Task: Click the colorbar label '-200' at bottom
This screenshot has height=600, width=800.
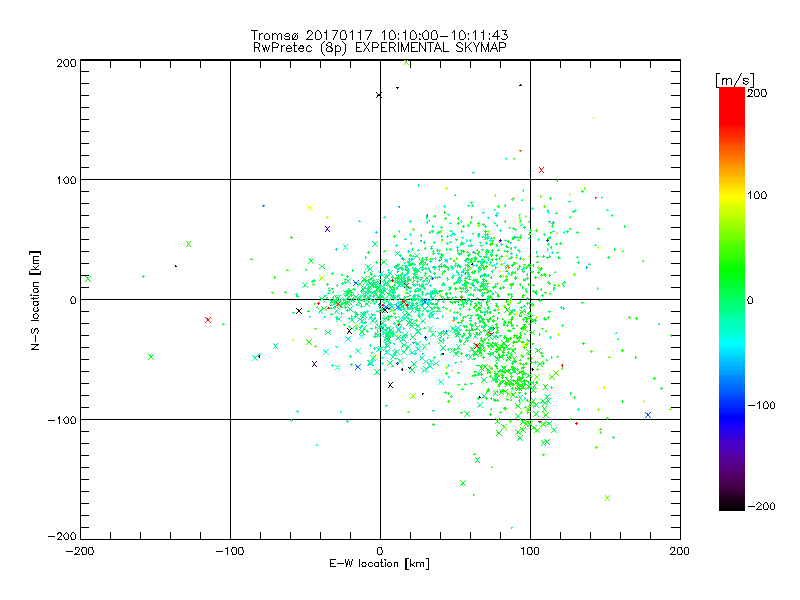Action: [761, 506]
